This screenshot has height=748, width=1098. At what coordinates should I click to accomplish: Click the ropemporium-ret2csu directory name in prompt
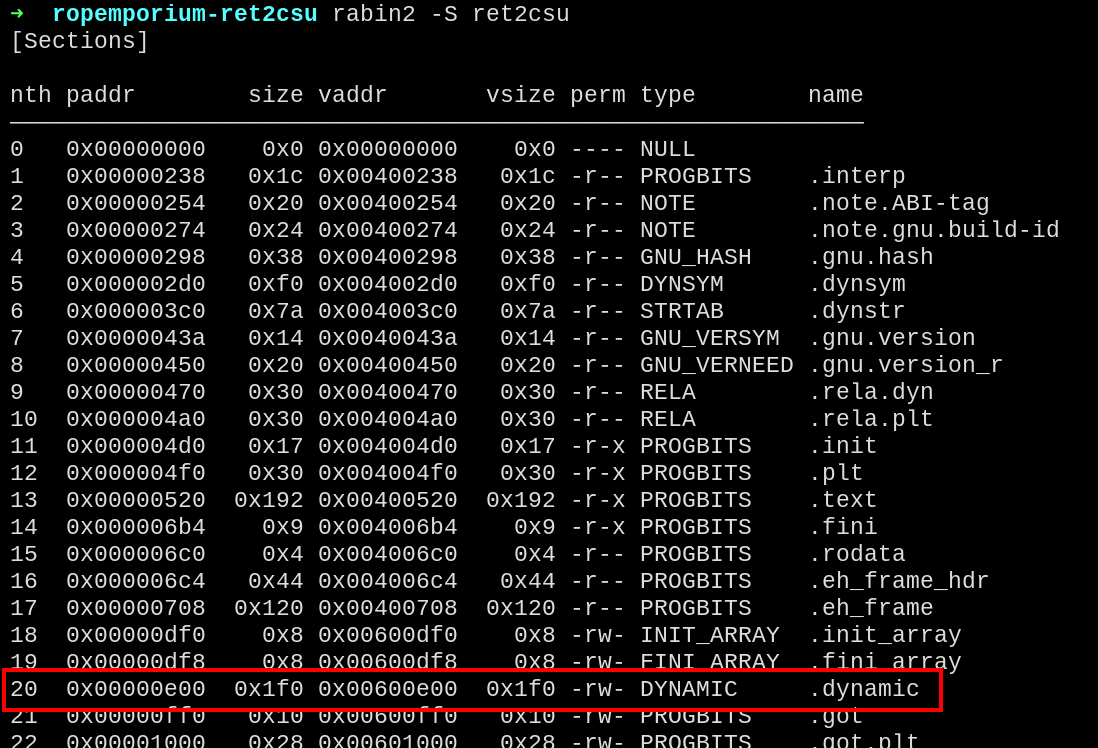coord(184,15)
